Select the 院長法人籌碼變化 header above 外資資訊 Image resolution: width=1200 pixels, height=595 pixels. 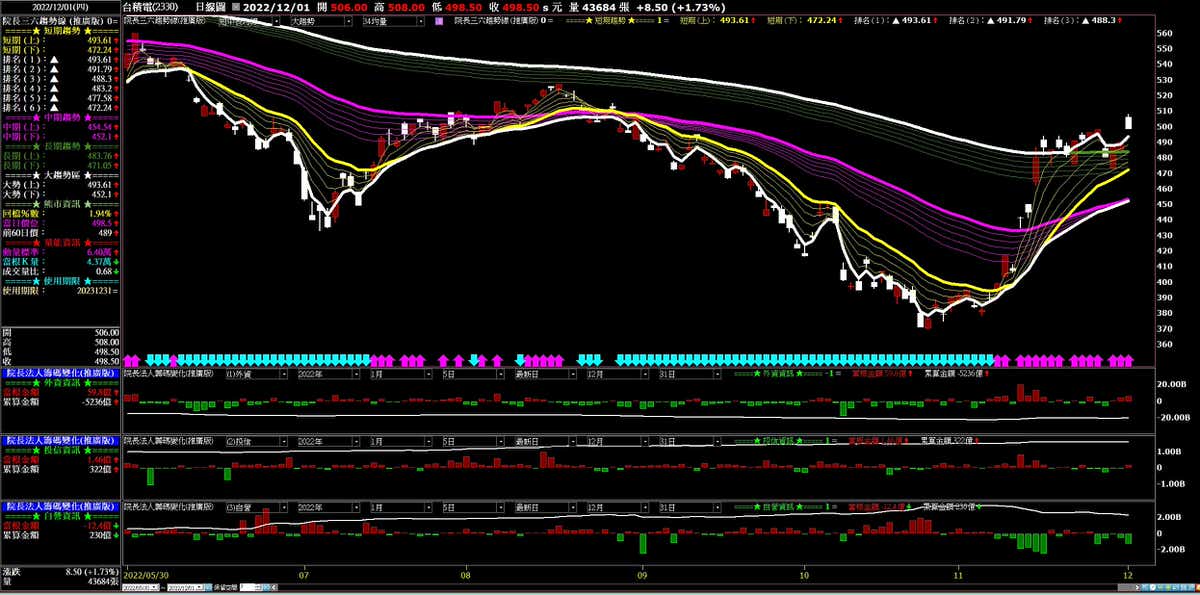coord(60,371)
